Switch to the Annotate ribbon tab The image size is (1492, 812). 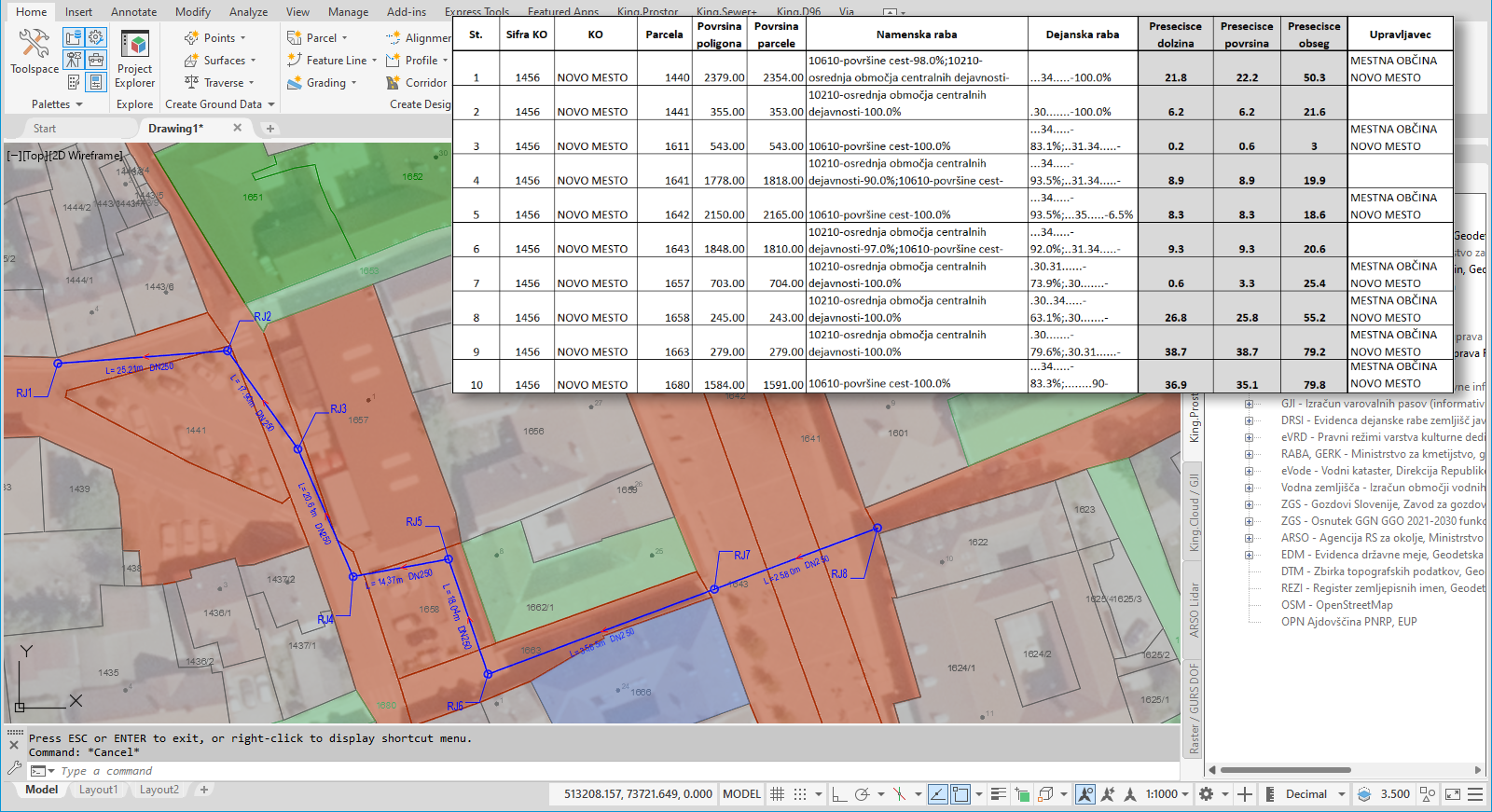[133, 12]
